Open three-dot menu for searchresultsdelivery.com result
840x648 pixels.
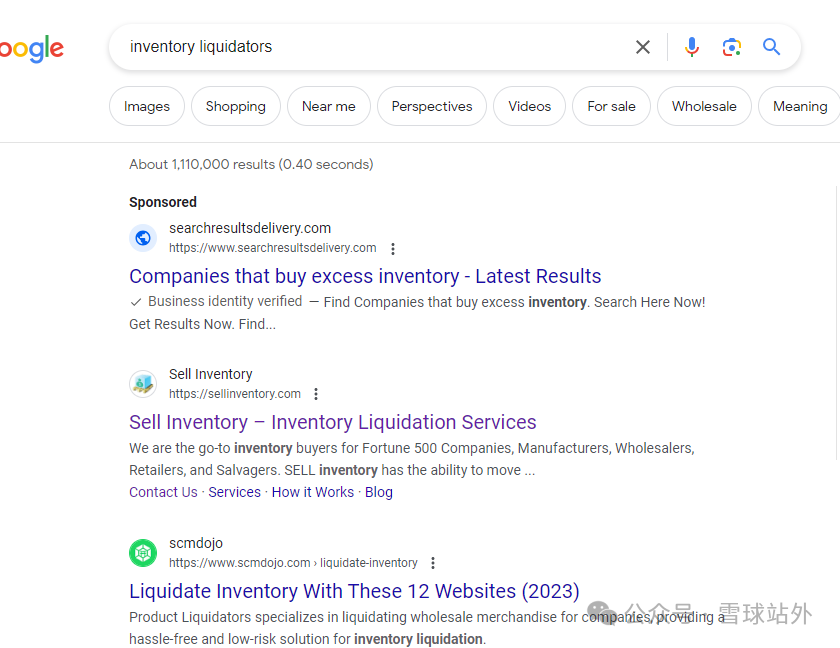pyautogui.click(x=393, y=249)
